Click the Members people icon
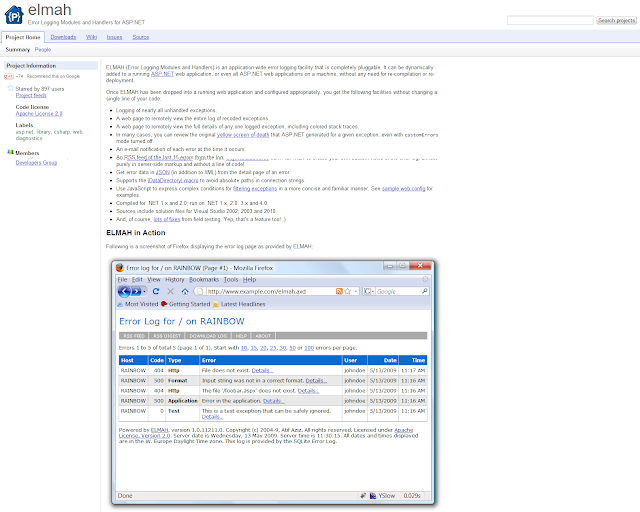This screenshot has width=640, height=512. pos(11,152)
